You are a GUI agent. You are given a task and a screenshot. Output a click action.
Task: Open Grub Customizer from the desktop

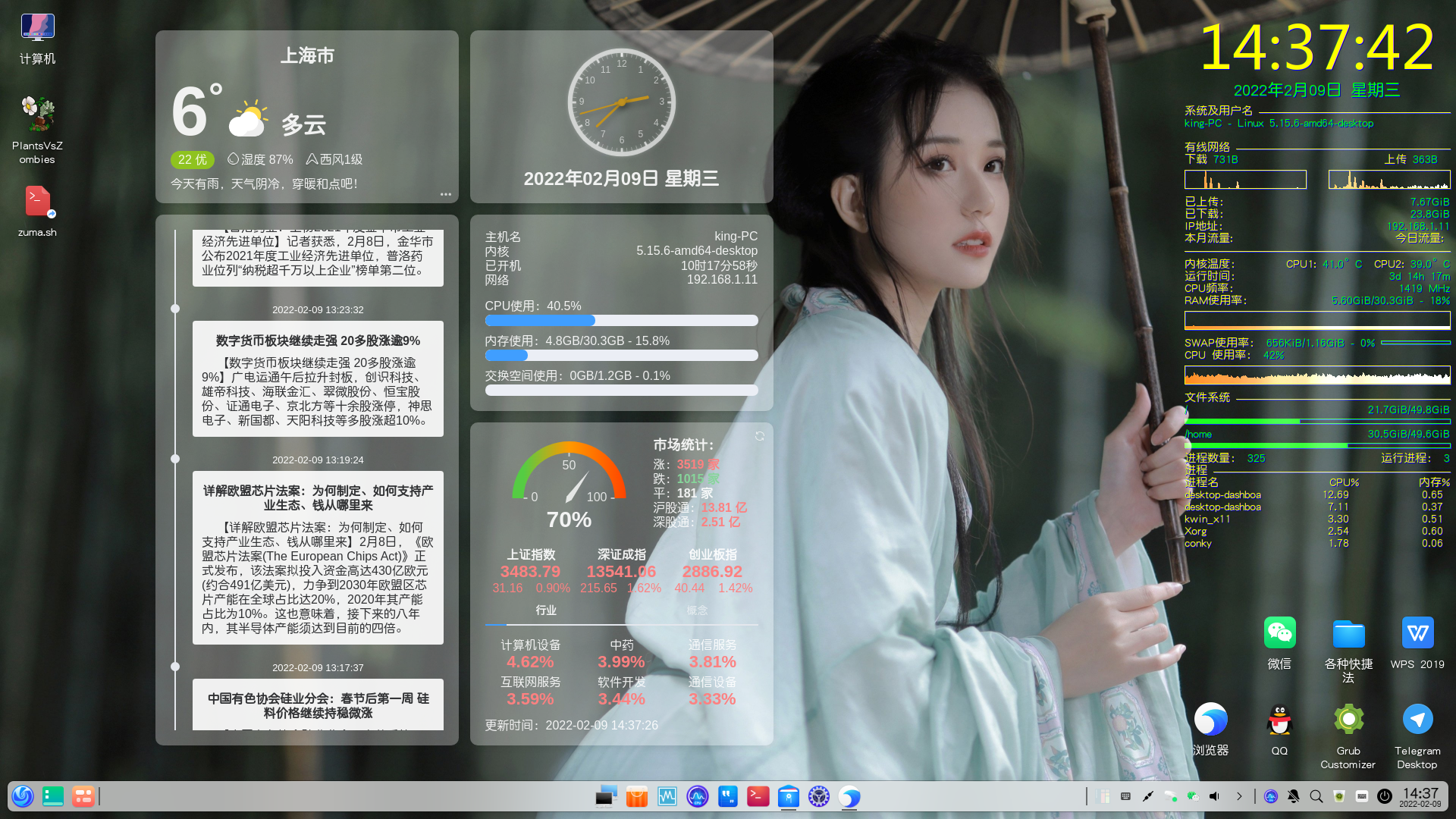(1348, 719)
